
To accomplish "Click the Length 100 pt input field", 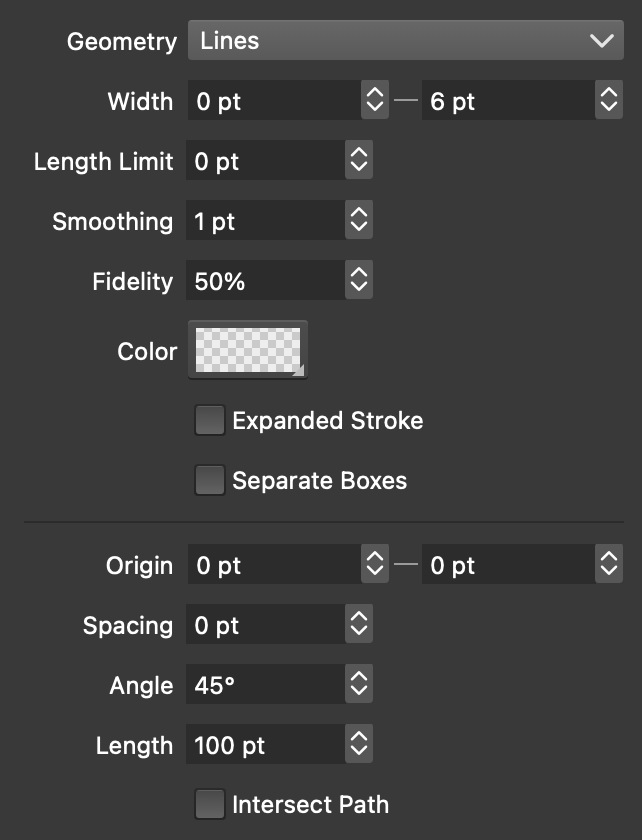I will tap(265, 745).
